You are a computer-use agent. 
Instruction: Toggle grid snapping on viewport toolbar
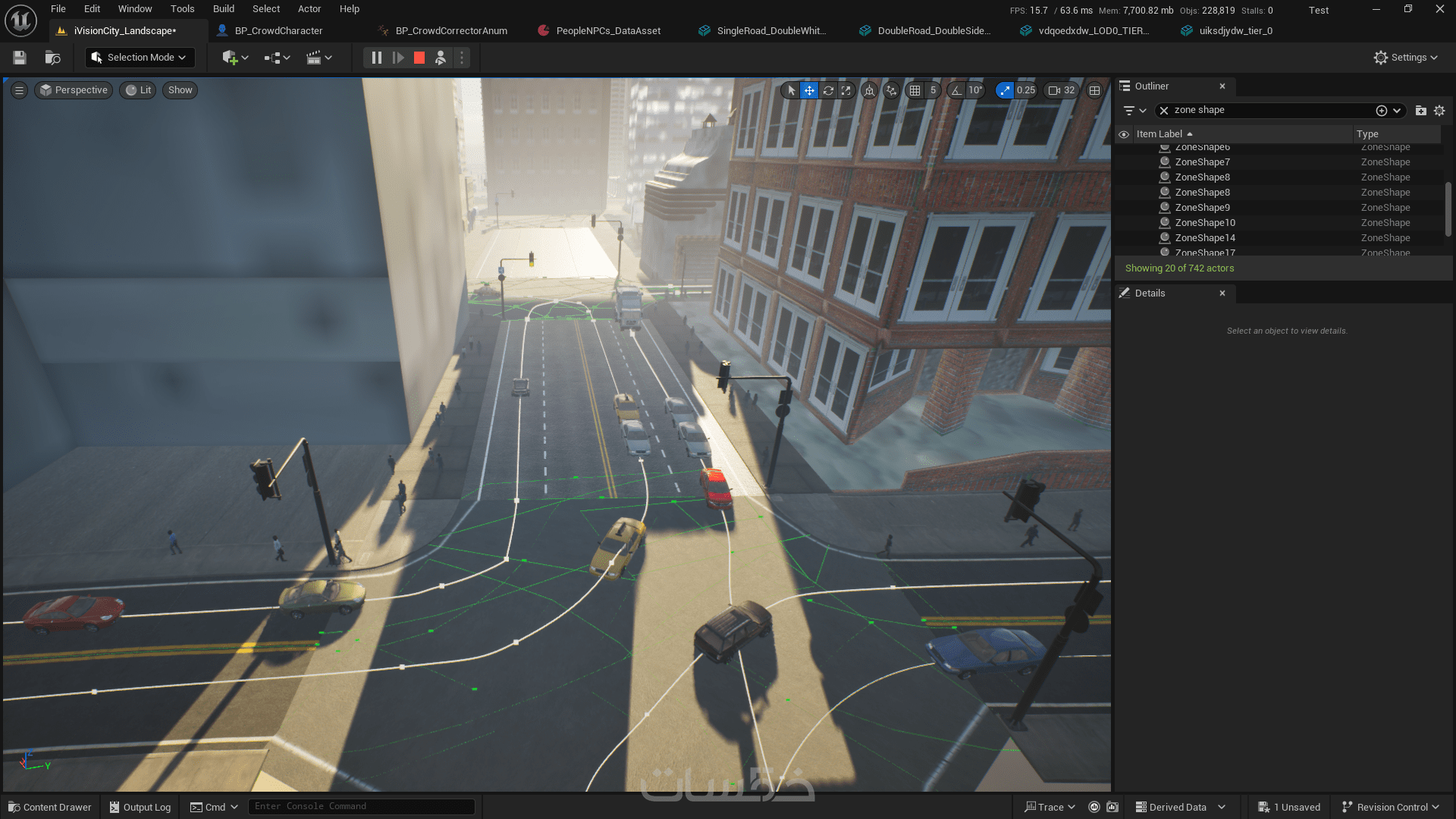[x=915, y=90]
